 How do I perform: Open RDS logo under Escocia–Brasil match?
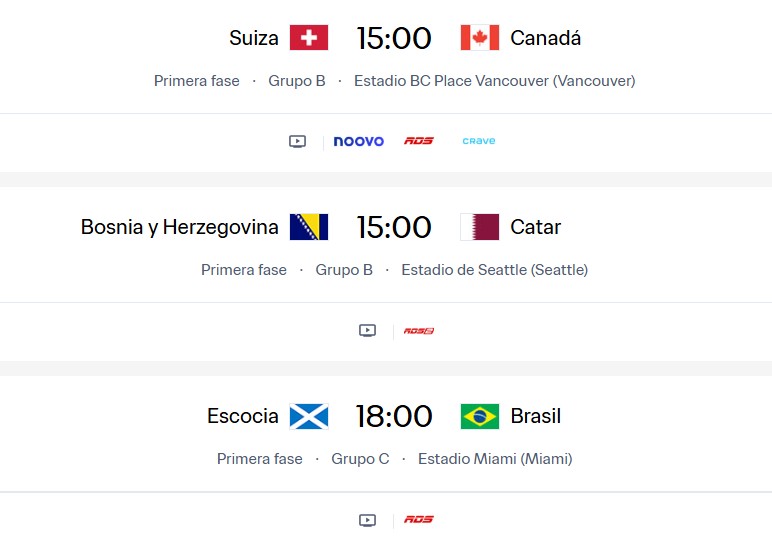pyautogui.click(x=418, y=520)
